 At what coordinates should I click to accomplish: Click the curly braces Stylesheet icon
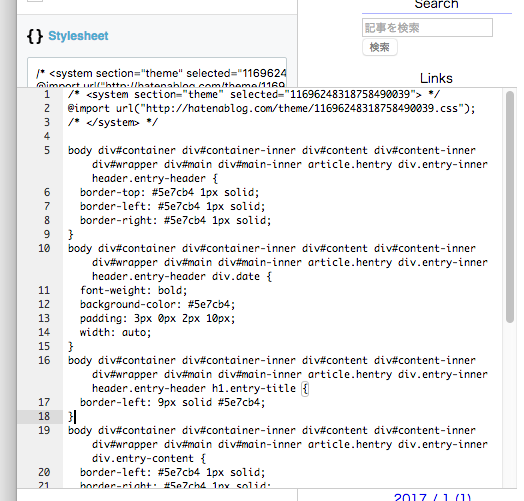[x=35, y=36]
